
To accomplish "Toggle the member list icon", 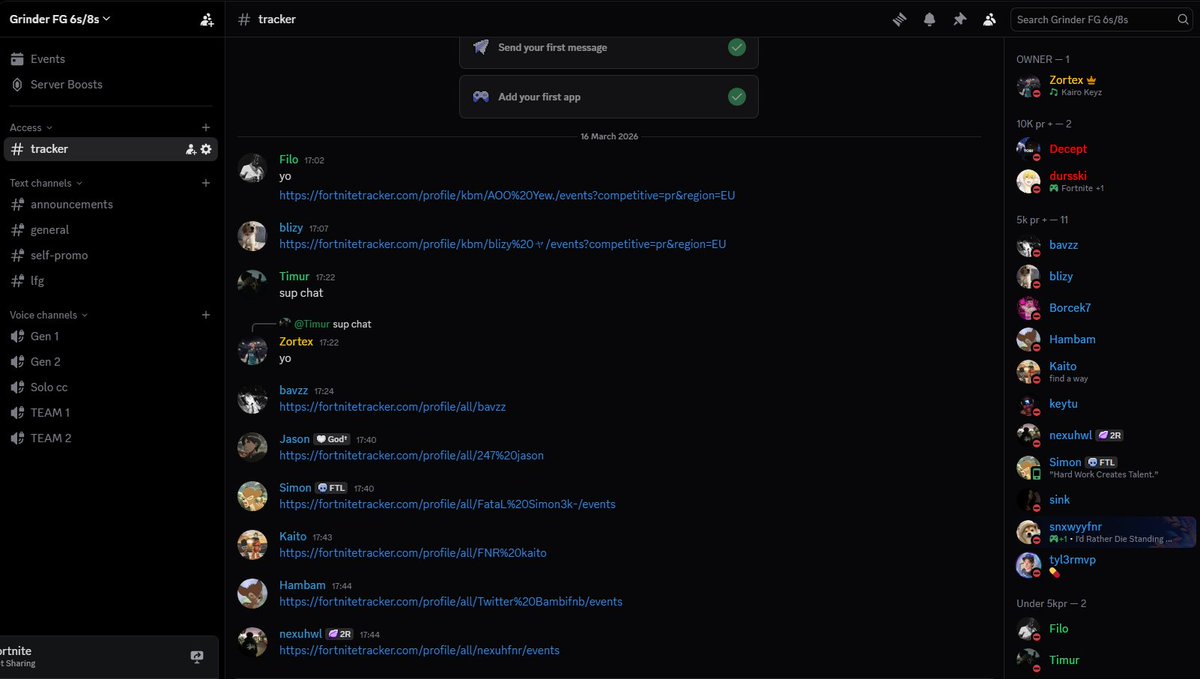I will coord(989,19).
